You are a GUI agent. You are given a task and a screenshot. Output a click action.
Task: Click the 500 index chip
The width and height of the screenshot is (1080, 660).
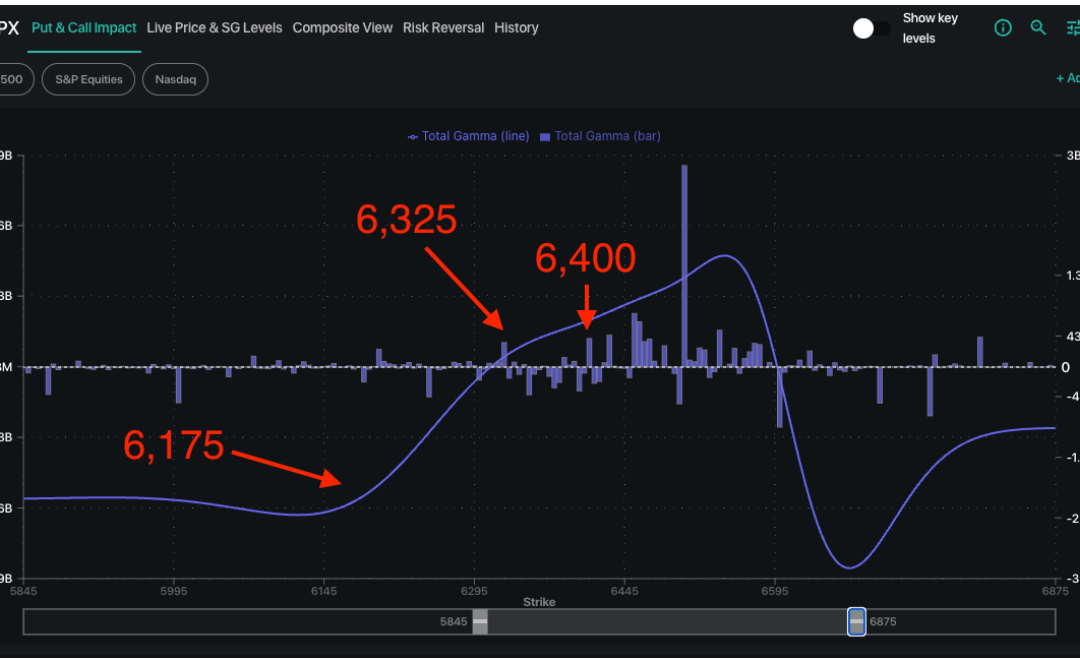click(x=13, y=78)
